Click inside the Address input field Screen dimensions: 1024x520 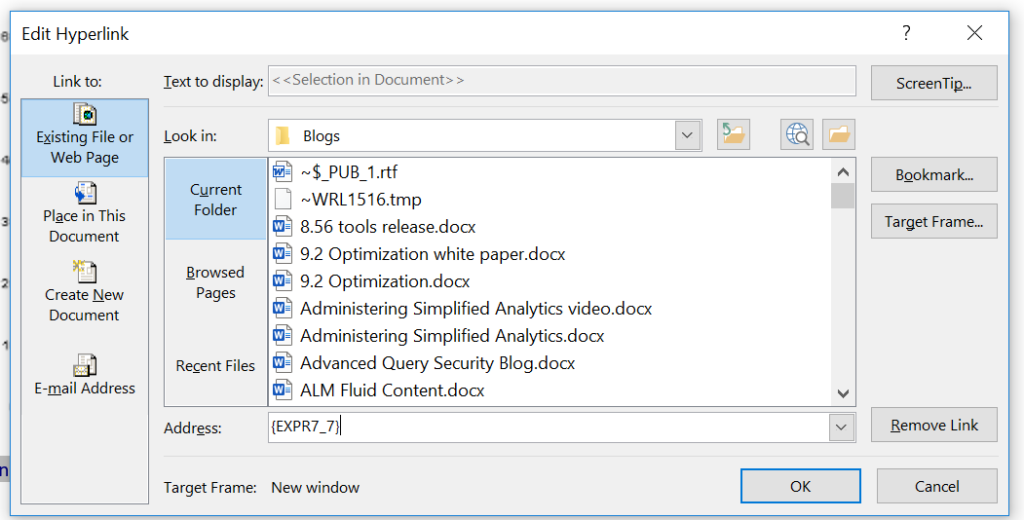[x=549, y=427]
